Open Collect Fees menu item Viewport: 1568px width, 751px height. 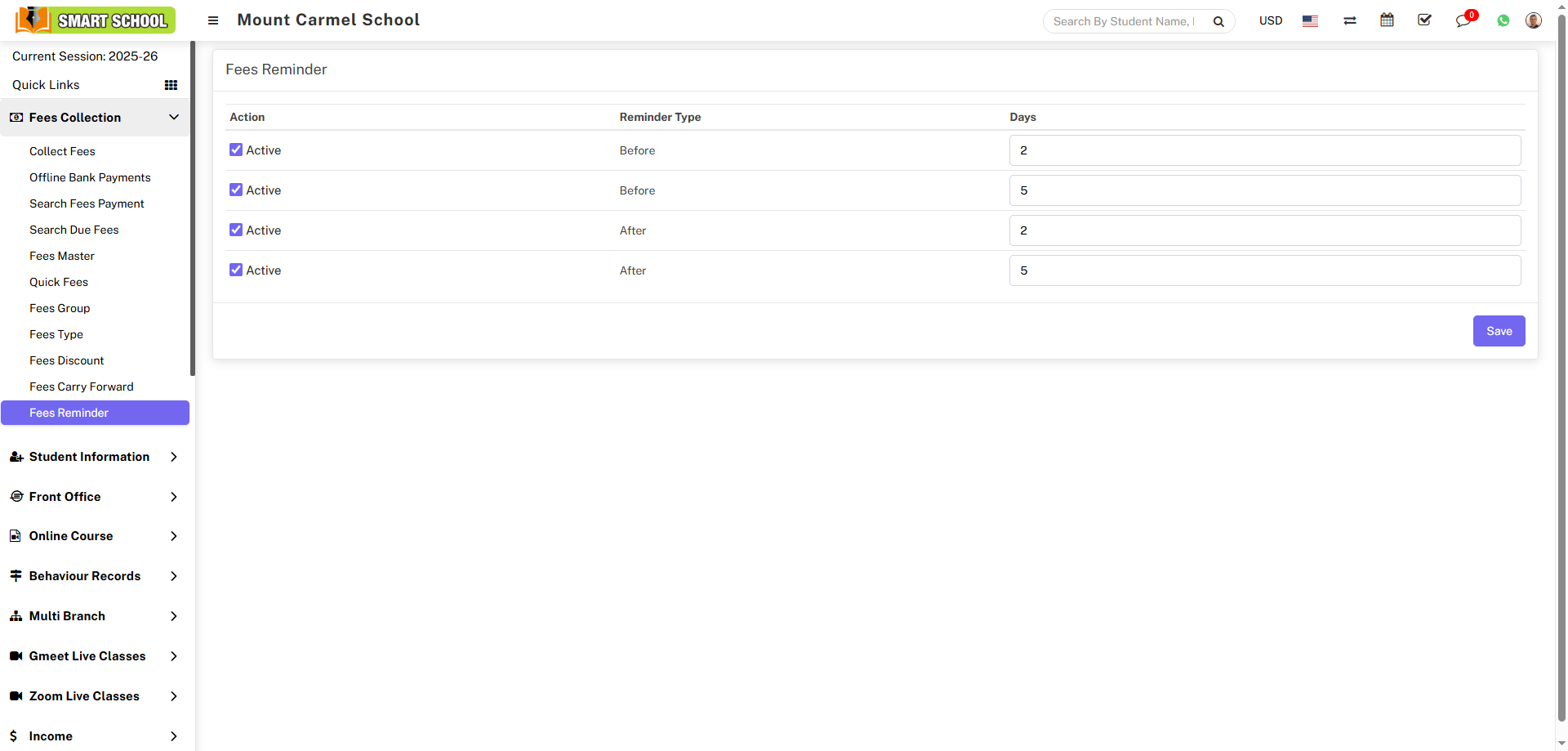(x=62, y=151)
